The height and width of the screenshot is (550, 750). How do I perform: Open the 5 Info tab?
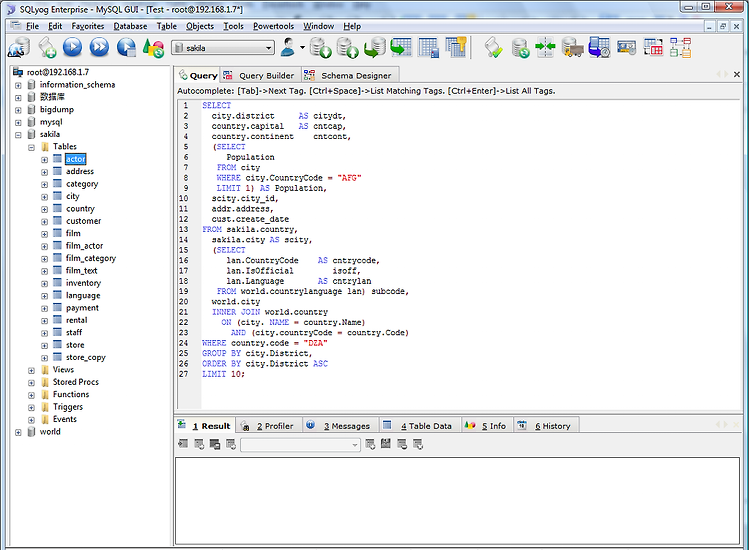pos(487,426)
